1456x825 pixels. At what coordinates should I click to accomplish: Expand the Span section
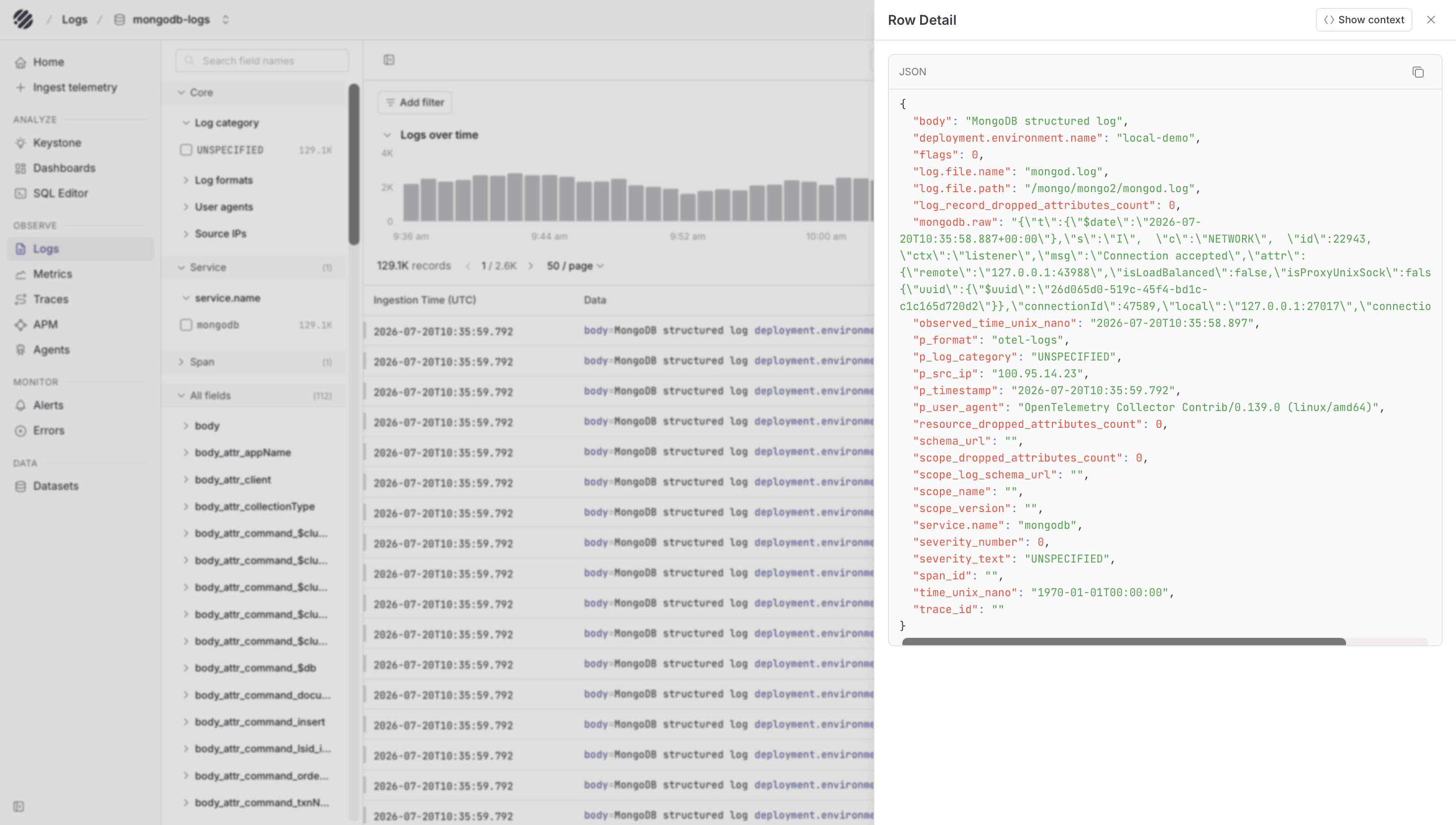click(x=181, y=362)
